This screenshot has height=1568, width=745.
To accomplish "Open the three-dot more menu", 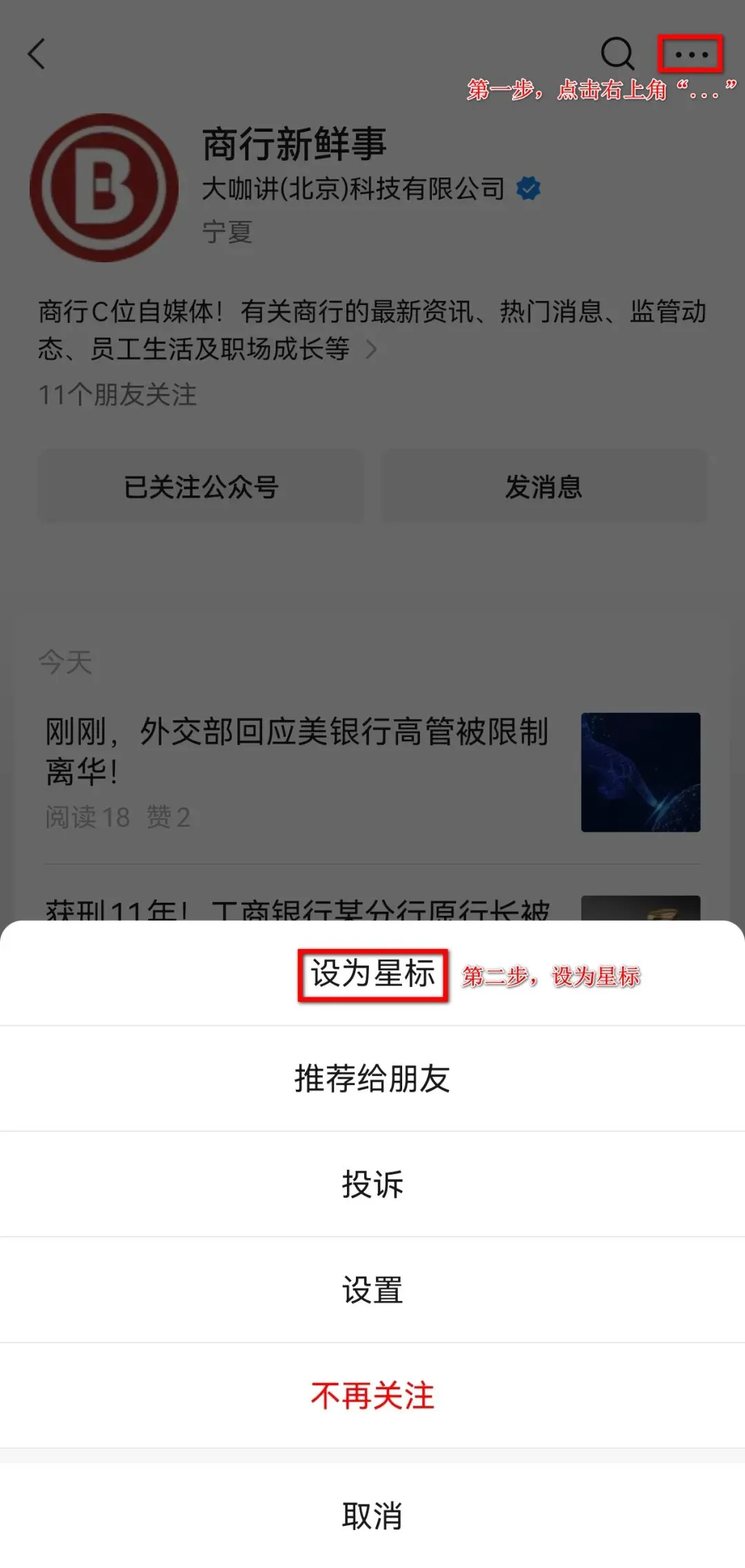I will [x=691, y=54].
